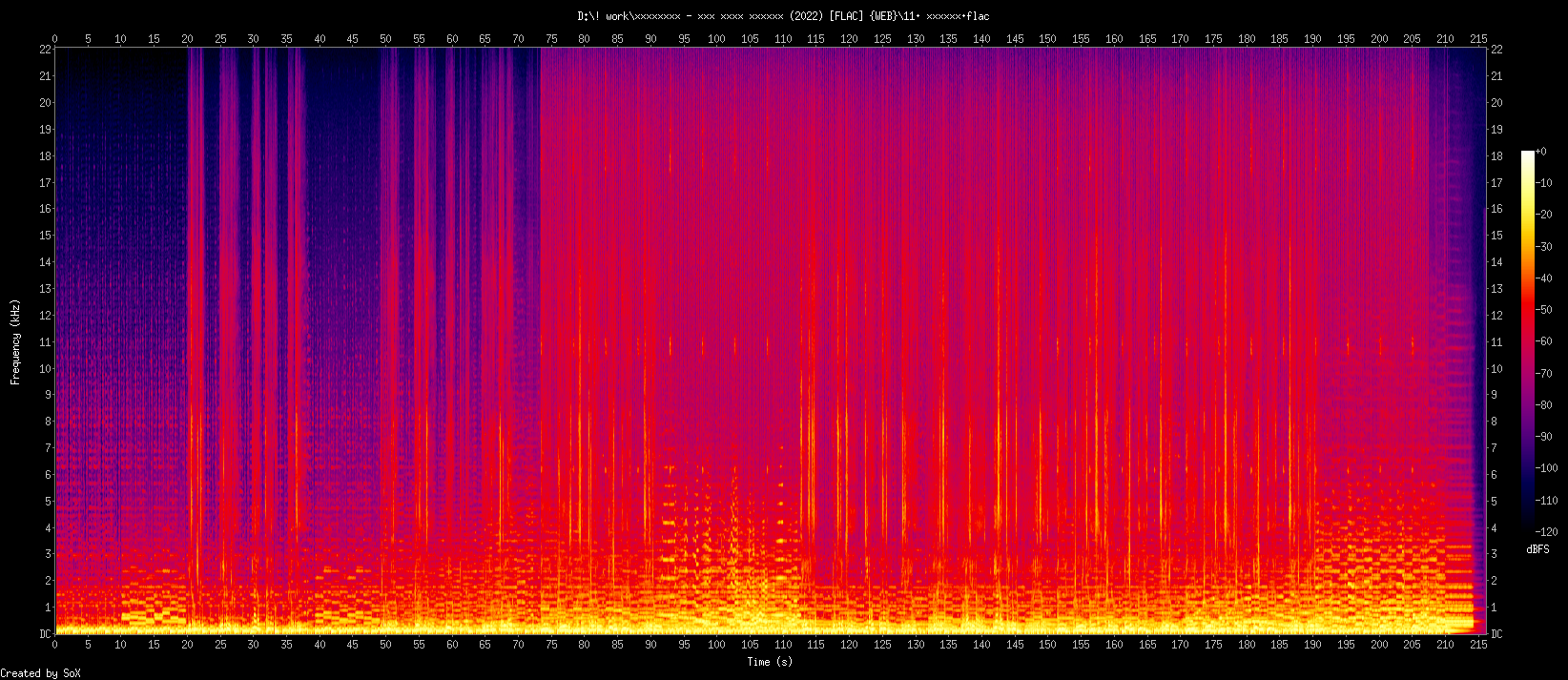The height and width of the screenshot is (680, 1568).
Task: Click the 22 kHz label on left axis
Action: click(x=44, y=49)
